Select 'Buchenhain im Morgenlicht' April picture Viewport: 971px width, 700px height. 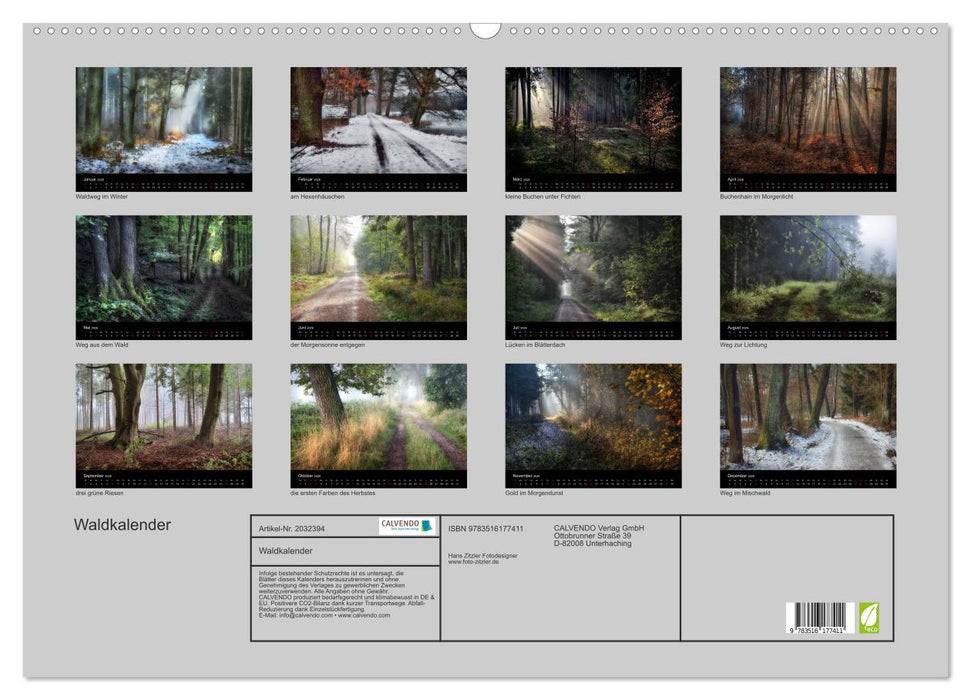807,121
